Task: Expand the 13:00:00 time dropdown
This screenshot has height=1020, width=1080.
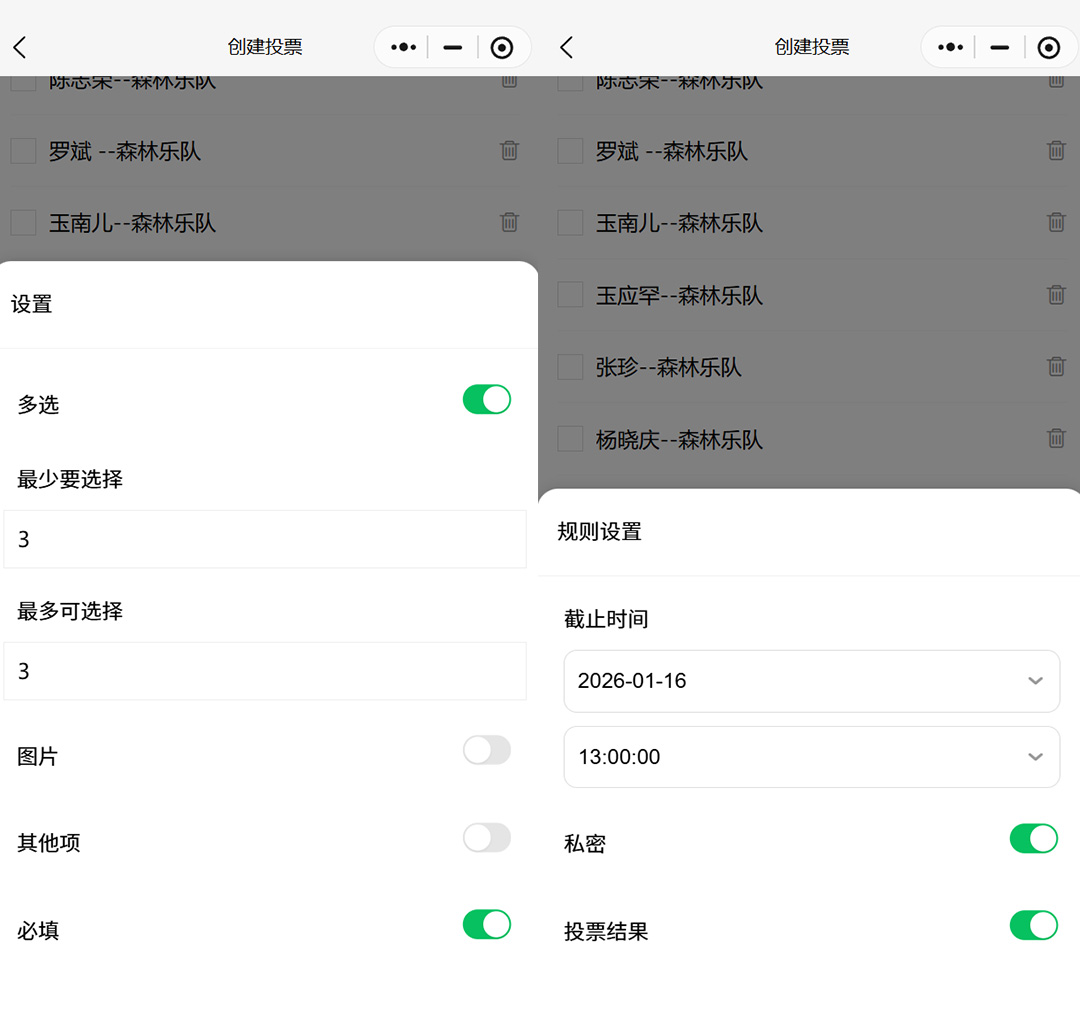Action: [811, 757]
